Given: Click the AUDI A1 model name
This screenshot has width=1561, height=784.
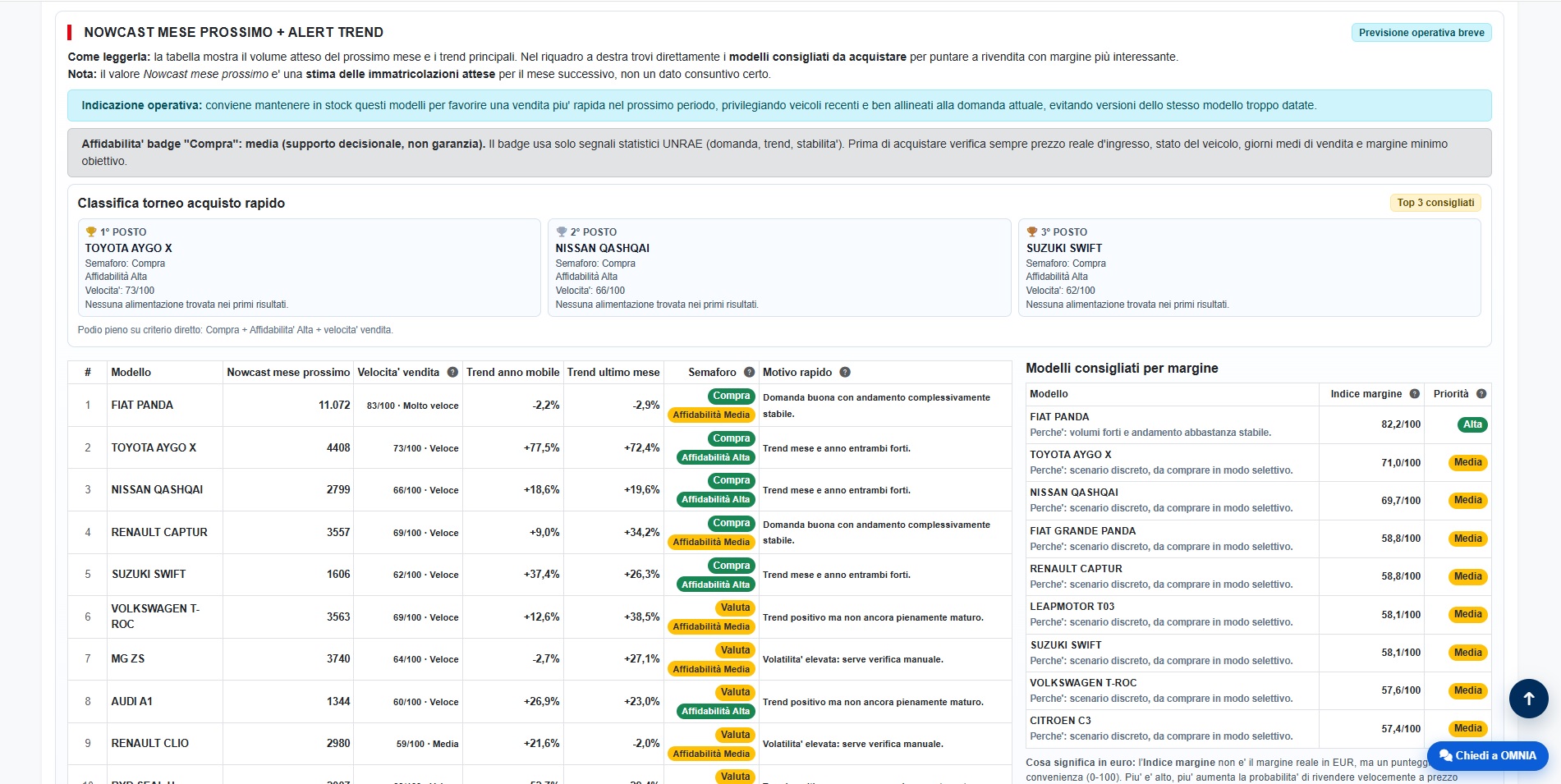Looking at the screenshot, I should click(132, 701).
